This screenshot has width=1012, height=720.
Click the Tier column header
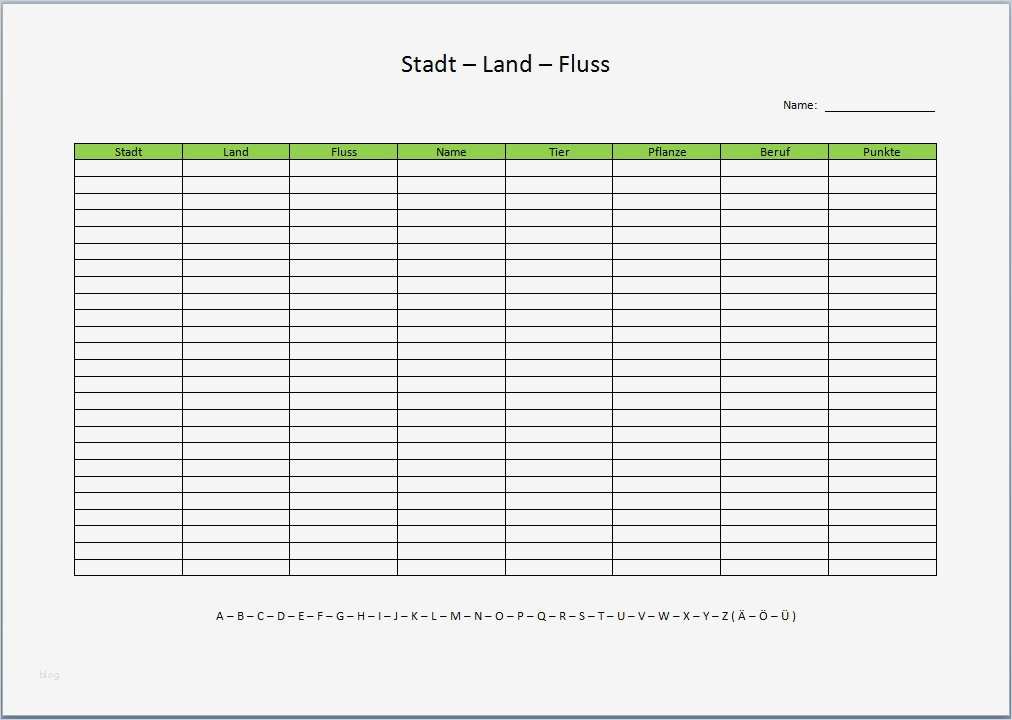click(x=559, y=152)
